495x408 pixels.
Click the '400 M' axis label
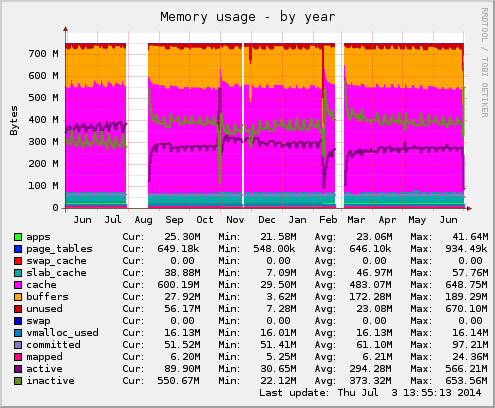point(43,120)
